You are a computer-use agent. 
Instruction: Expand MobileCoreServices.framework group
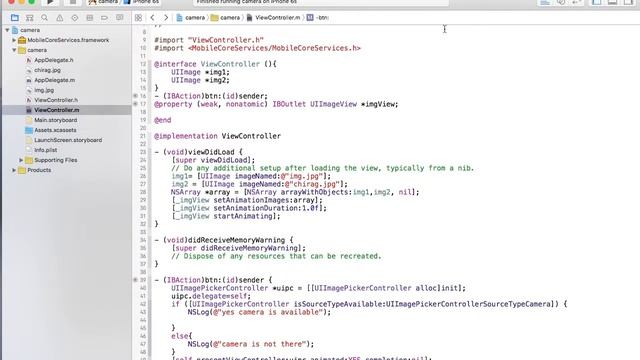coord(14,40)
